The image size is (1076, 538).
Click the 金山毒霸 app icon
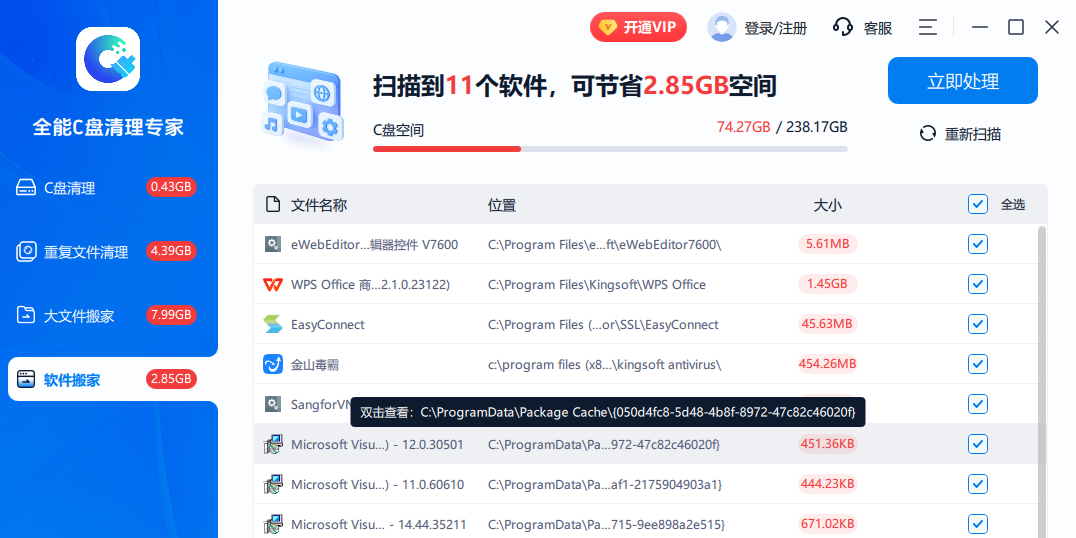[272, 364]
